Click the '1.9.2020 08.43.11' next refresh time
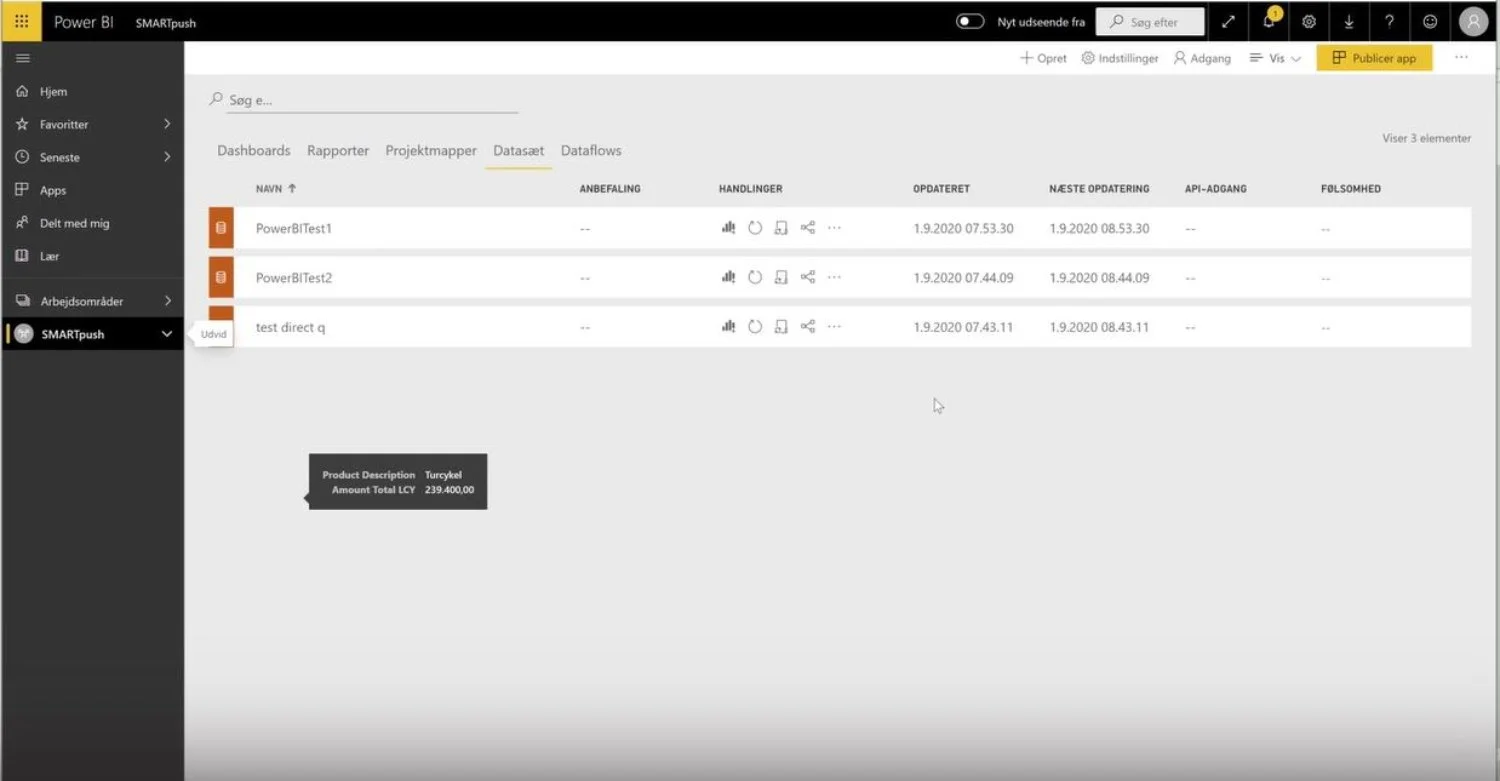Viewport: 1500px width, 781px height. [x=1099, y=327]
